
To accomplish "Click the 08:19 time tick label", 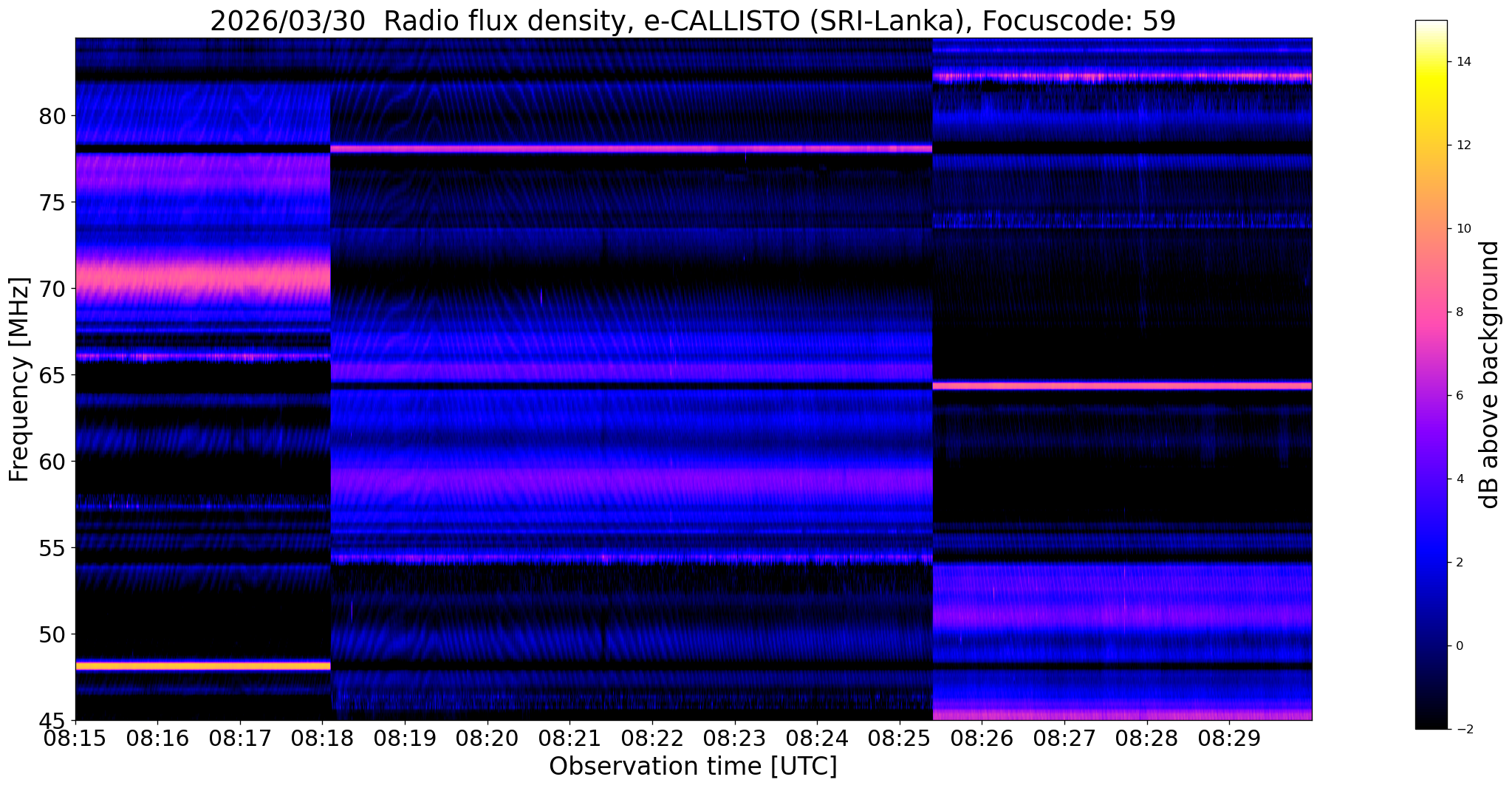I will 405,737.
